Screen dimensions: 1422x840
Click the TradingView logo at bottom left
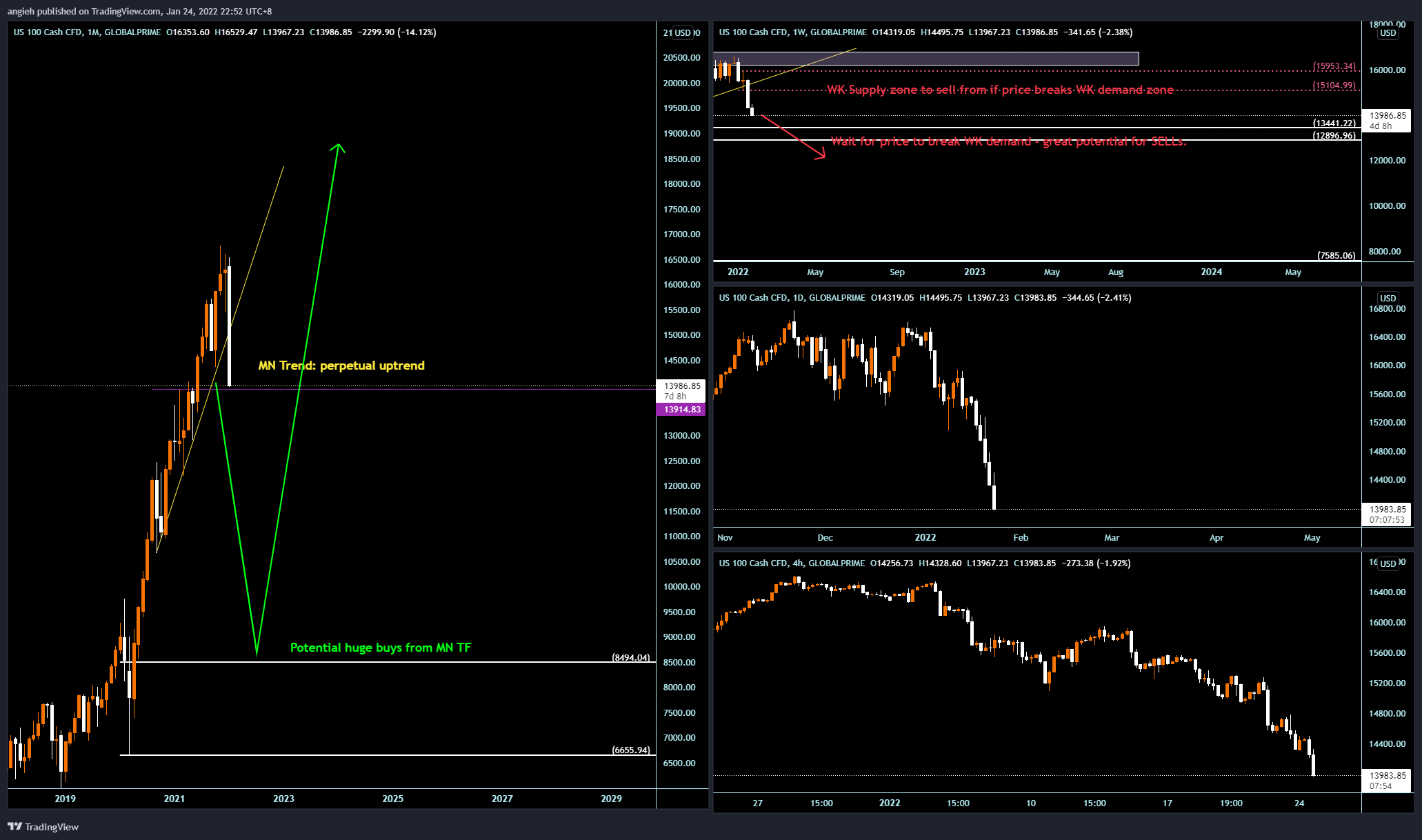[x=43, y=826]
